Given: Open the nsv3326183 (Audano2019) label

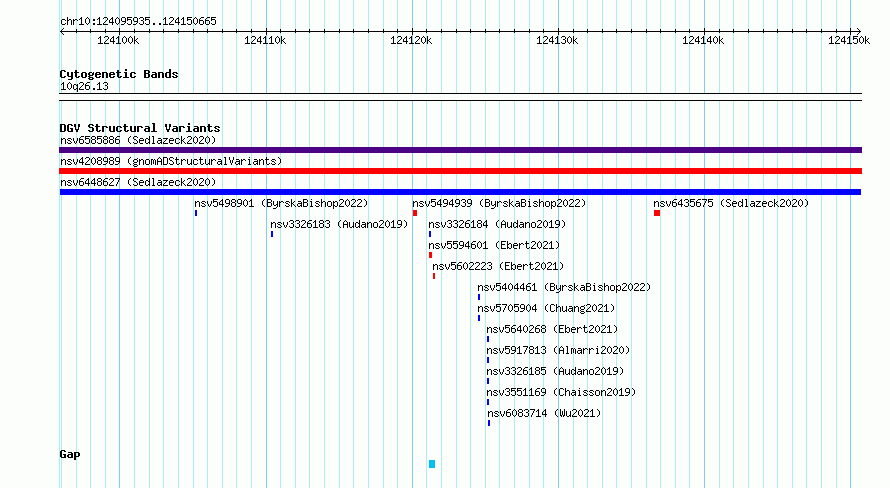Looking at the screenshot, I should pos(339,224).
